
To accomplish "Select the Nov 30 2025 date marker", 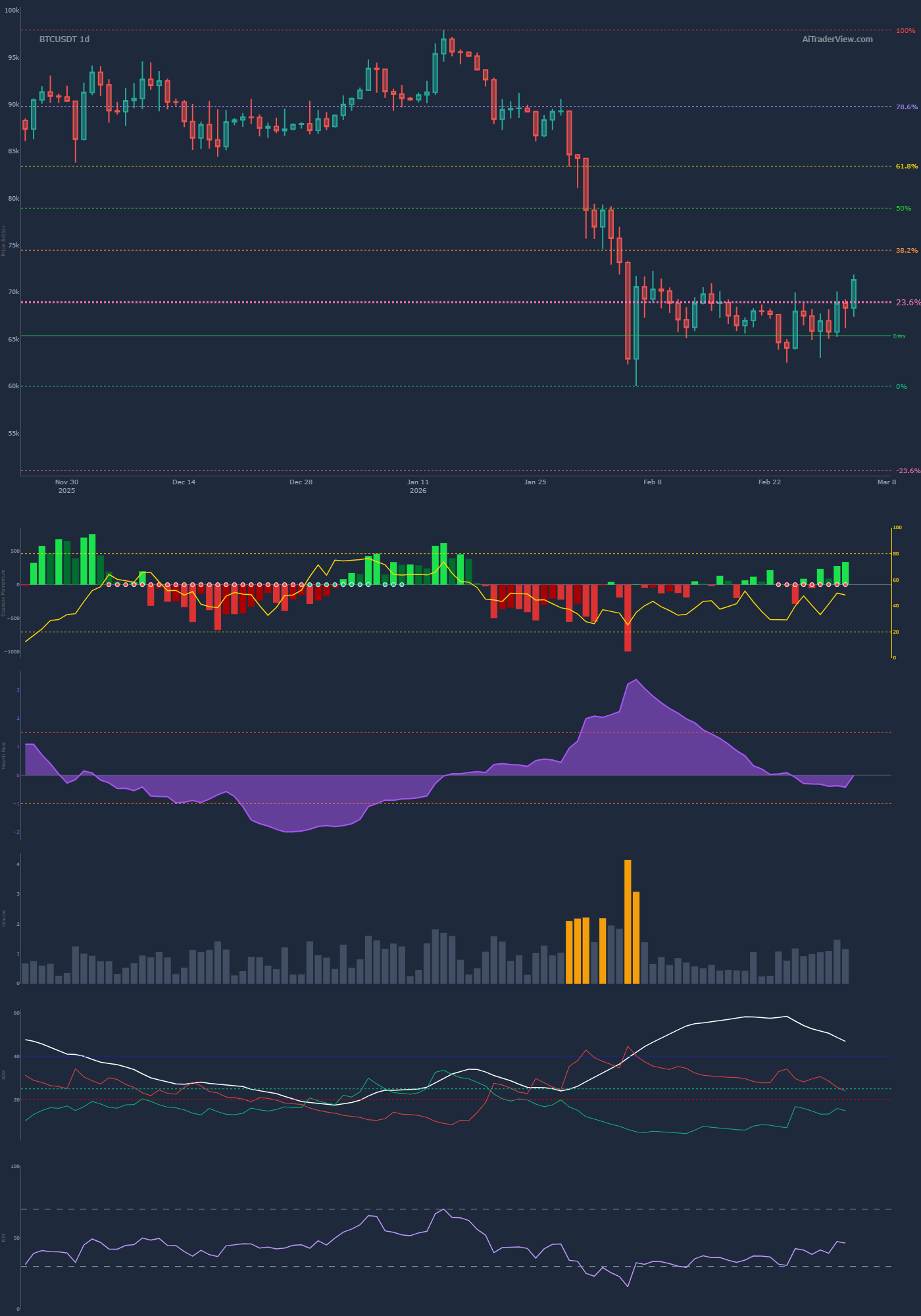I will coord(66,486).
